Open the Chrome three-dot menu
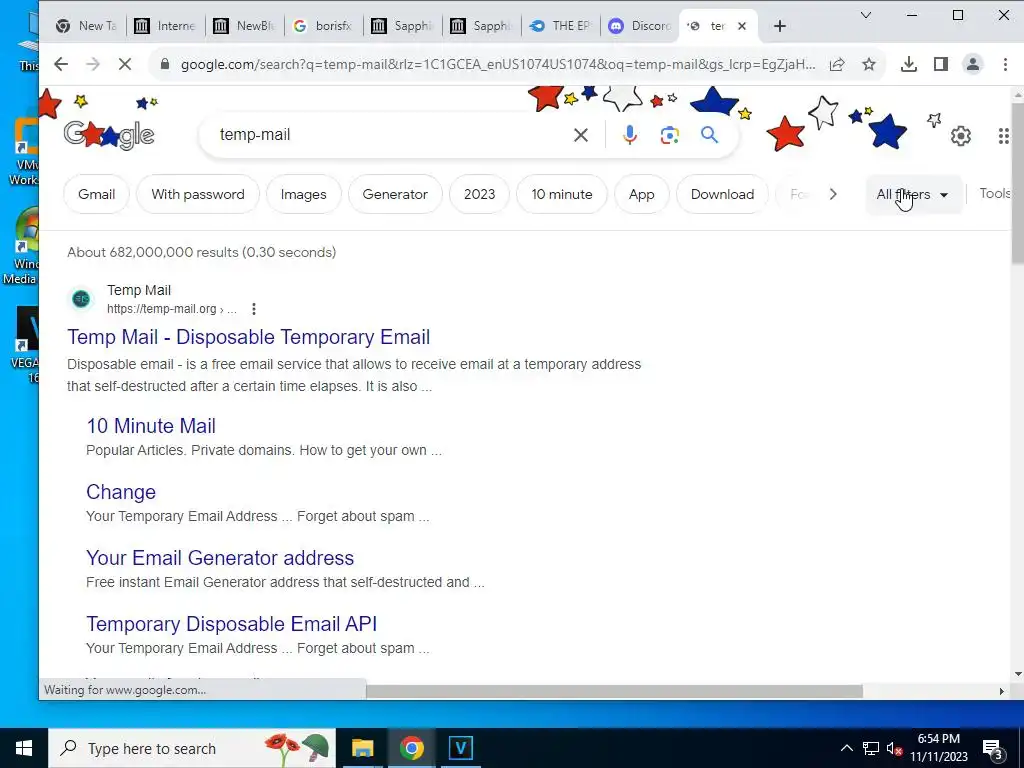The image size is (1024, 768). [1005, 64]
